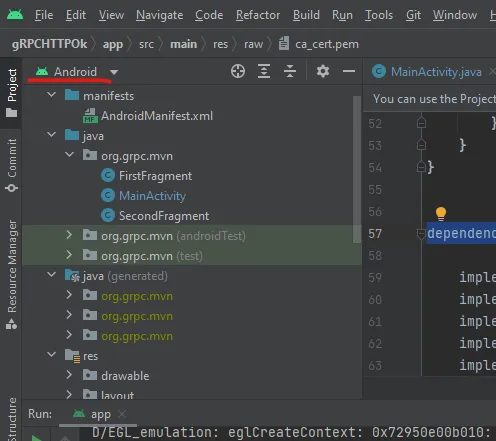Screen dimensions: 496x441
Task: Open the Commit tool window tab
Action: (11, 166)
